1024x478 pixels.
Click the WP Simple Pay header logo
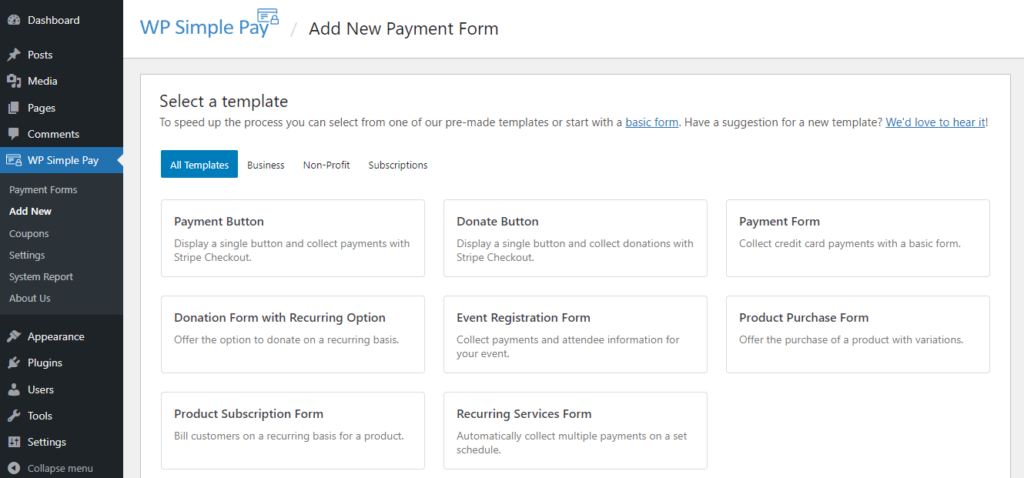(x=209, y=25)
